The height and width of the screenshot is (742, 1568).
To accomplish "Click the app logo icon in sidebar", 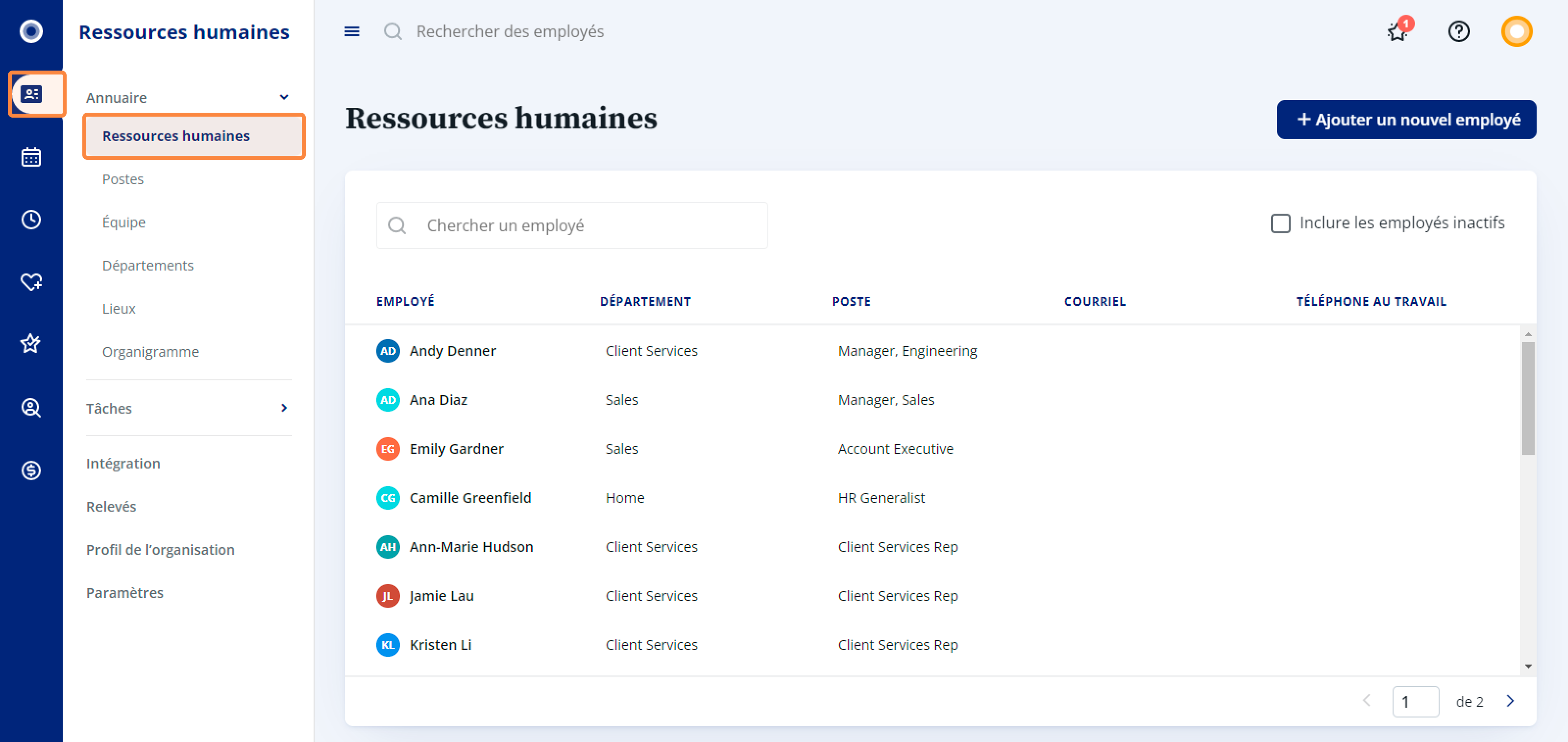I will pyautogui.click(x=31, y=31).
